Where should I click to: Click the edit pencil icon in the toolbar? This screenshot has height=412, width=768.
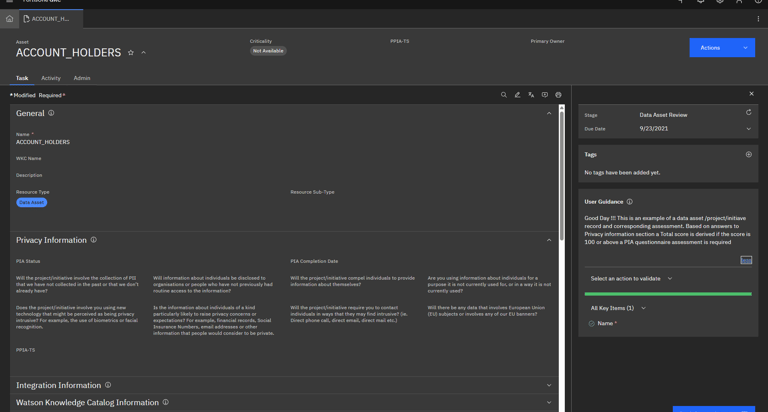click(517, 95)
